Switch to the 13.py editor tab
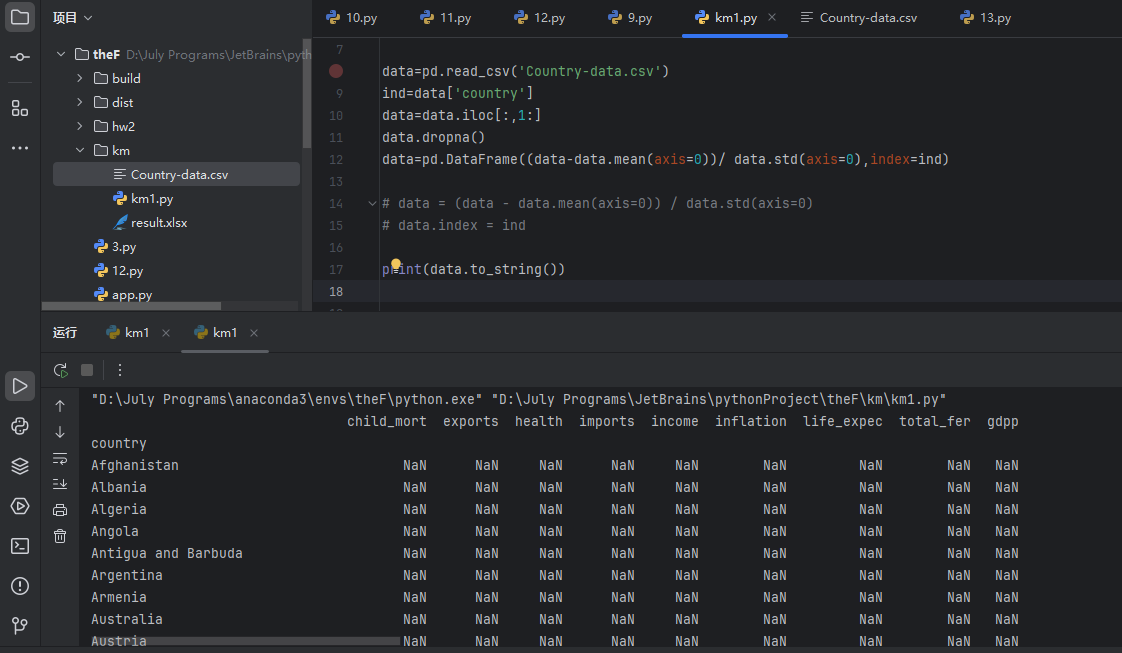The height and width of the screenshot is (653, 1122). pyautogui.click(x=985, y=18)
